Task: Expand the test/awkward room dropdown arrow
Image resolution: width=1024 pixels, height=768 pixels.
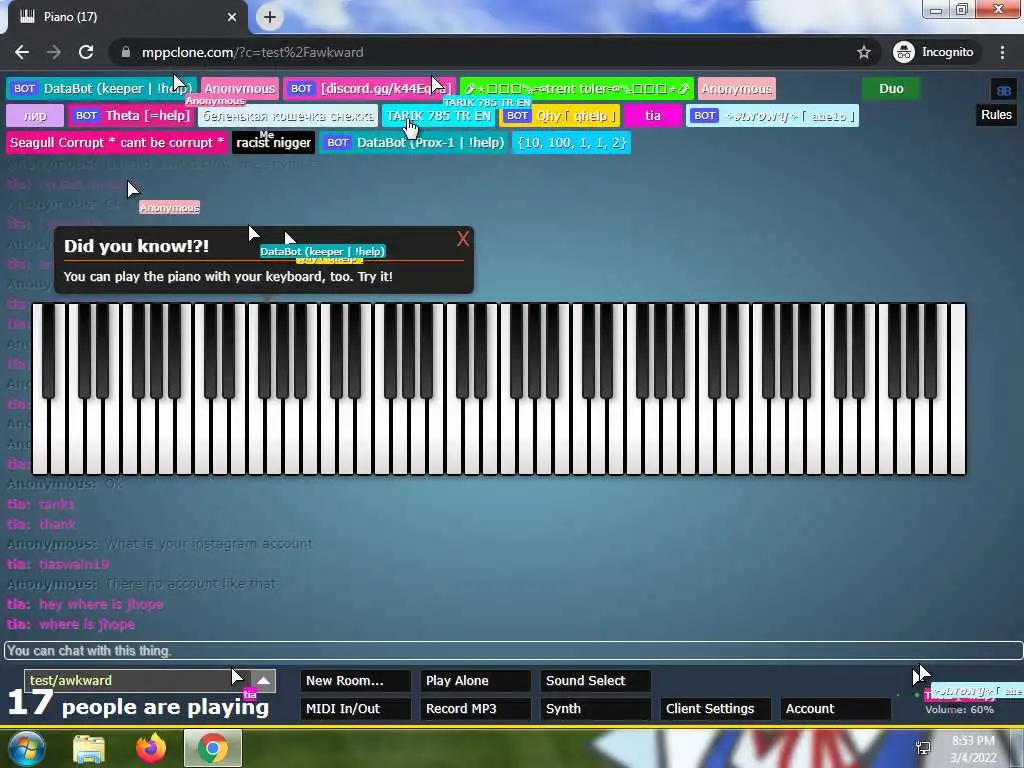Action: point(263,680)
